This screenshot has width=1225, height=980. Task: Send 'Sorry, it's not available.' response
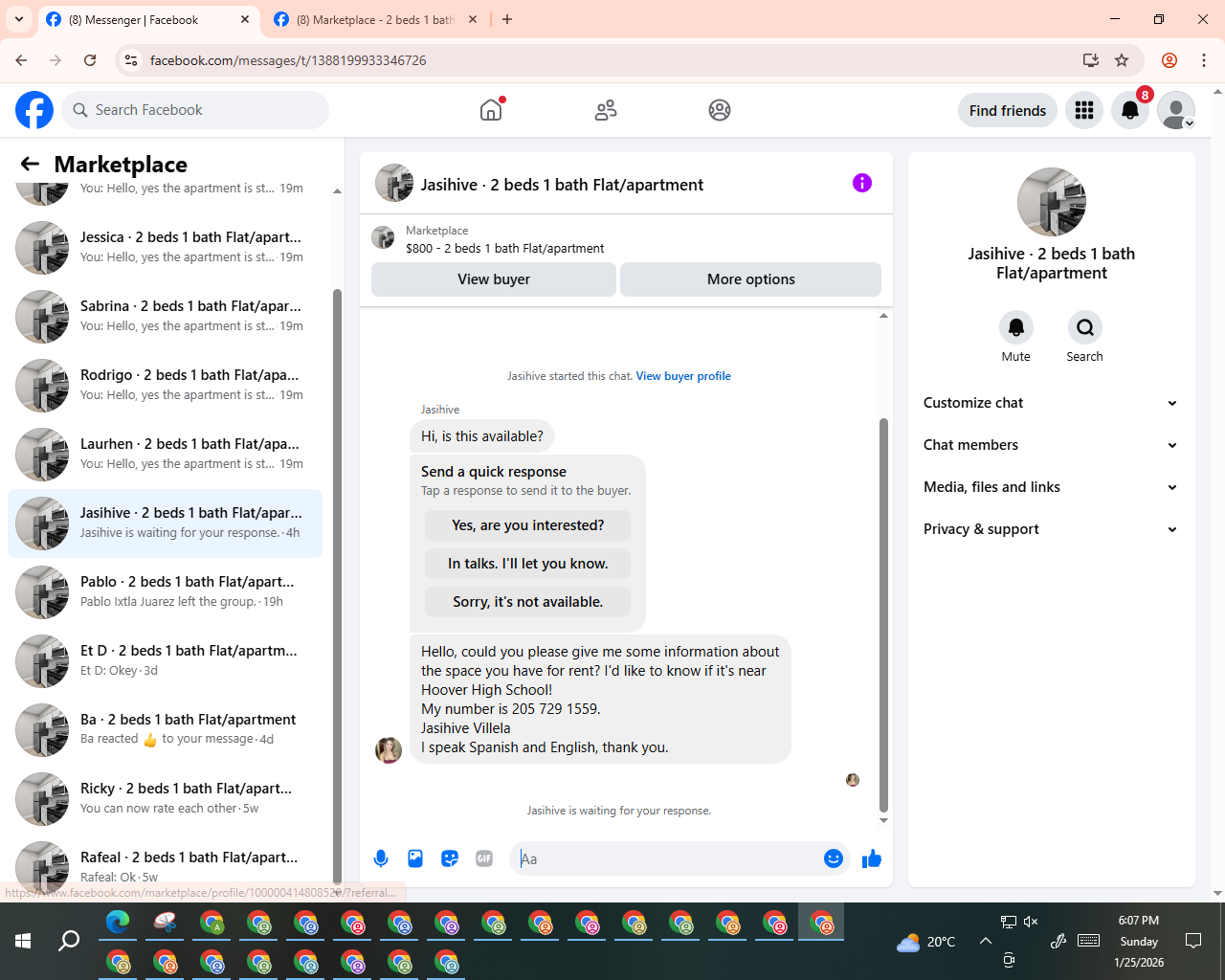pos(527,602)
